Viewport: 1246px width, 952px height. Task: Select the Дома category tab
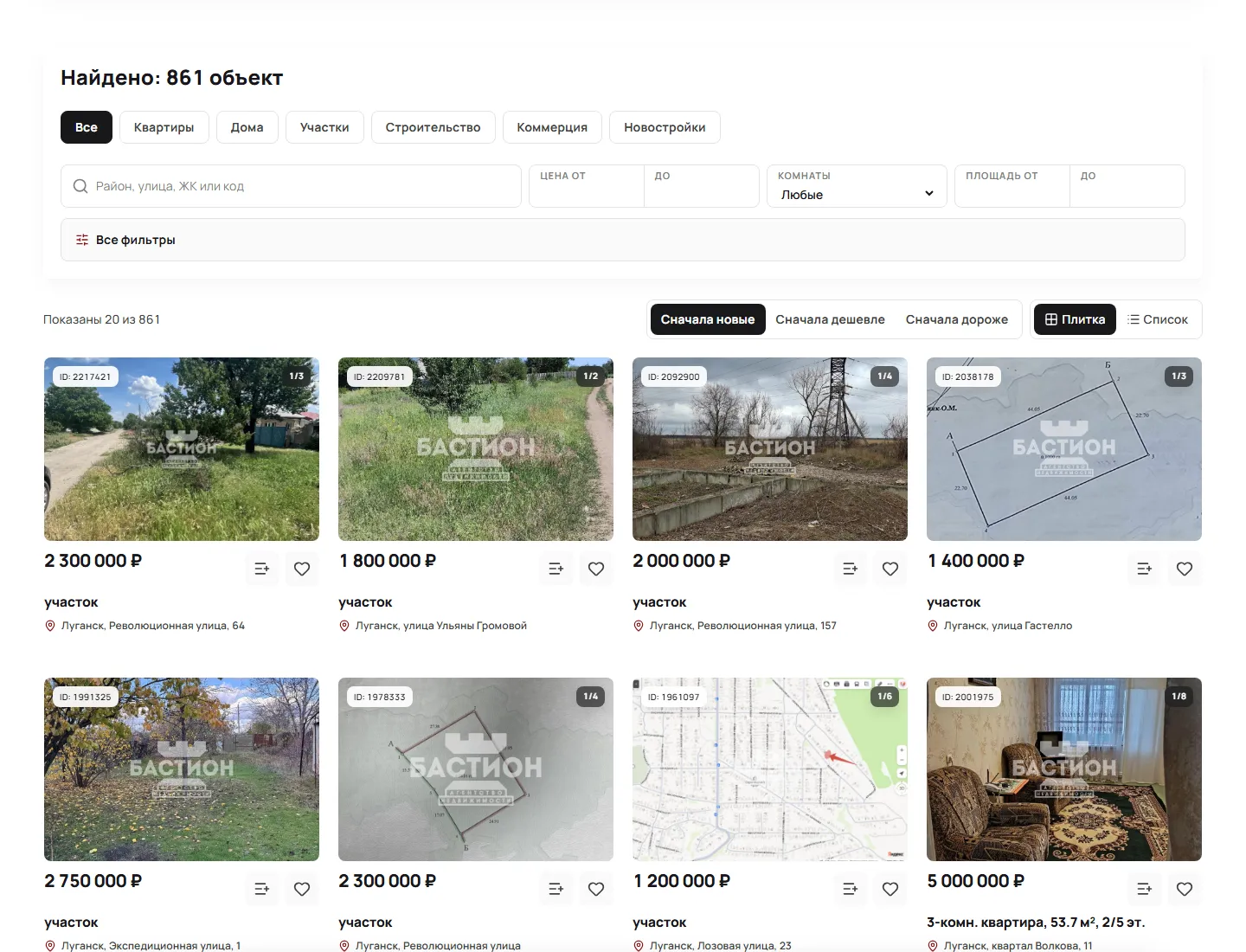[x=247, y=127]
